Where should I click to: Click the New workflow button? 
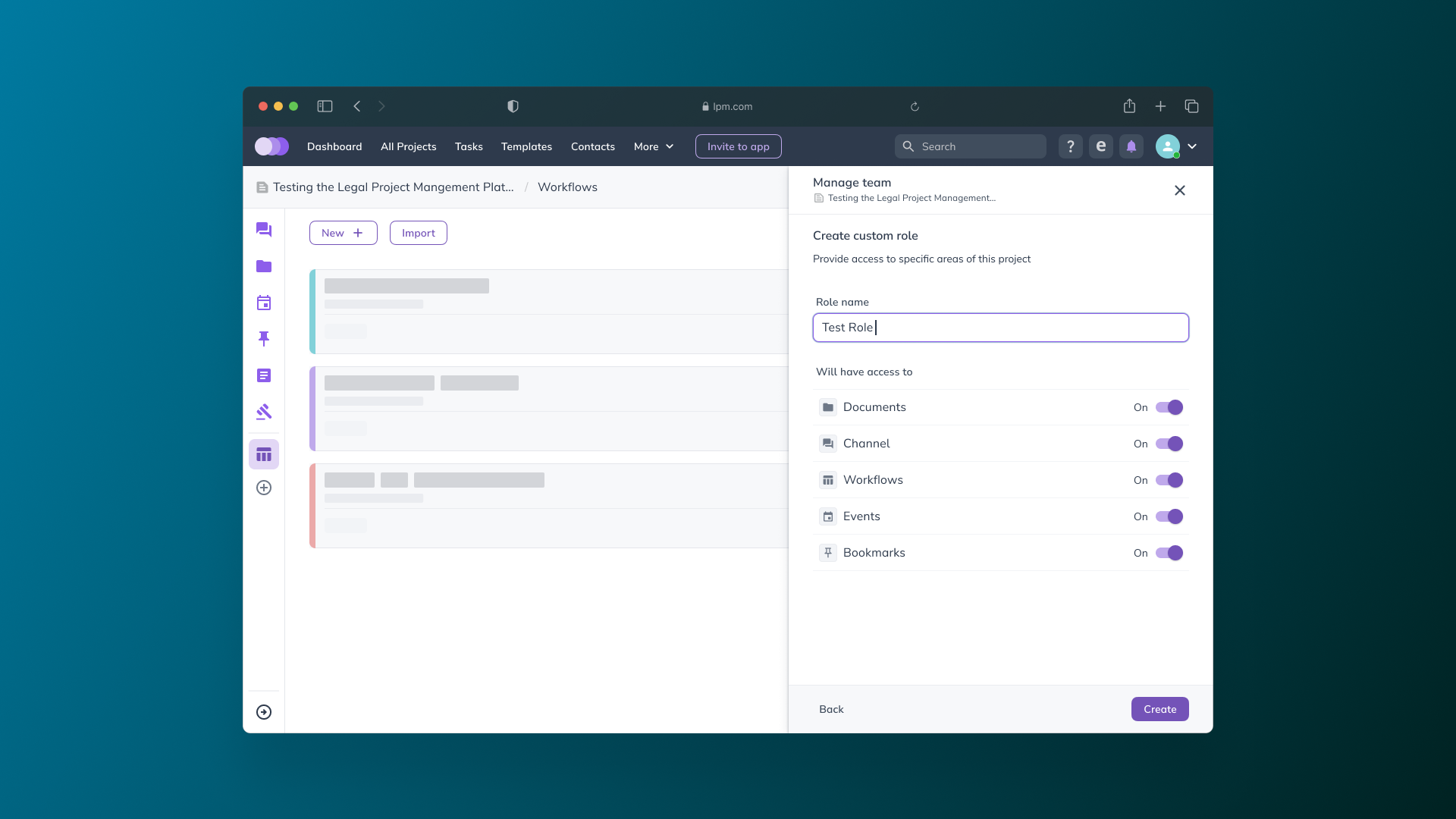point(344,233)
